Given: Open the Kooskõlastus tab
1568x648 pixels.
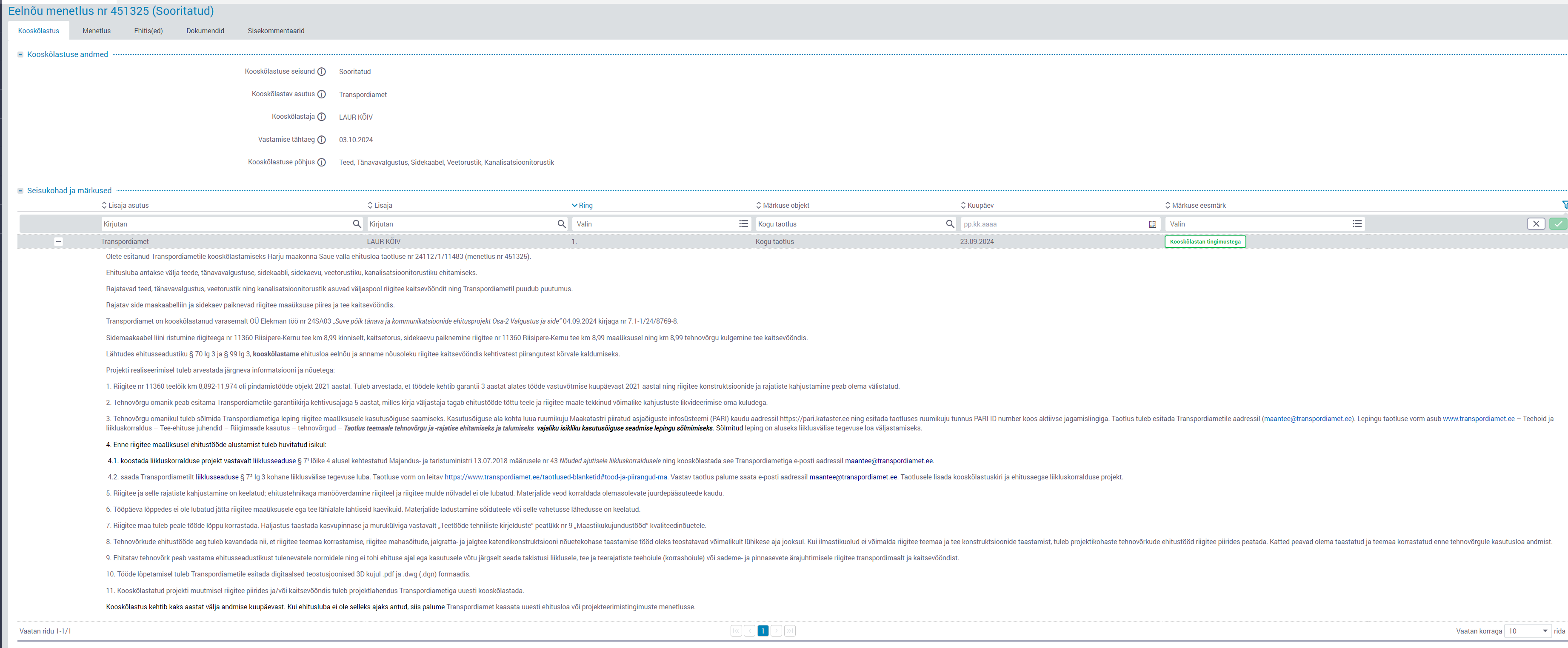Looking at the screenshot, I should pos(38,31).
